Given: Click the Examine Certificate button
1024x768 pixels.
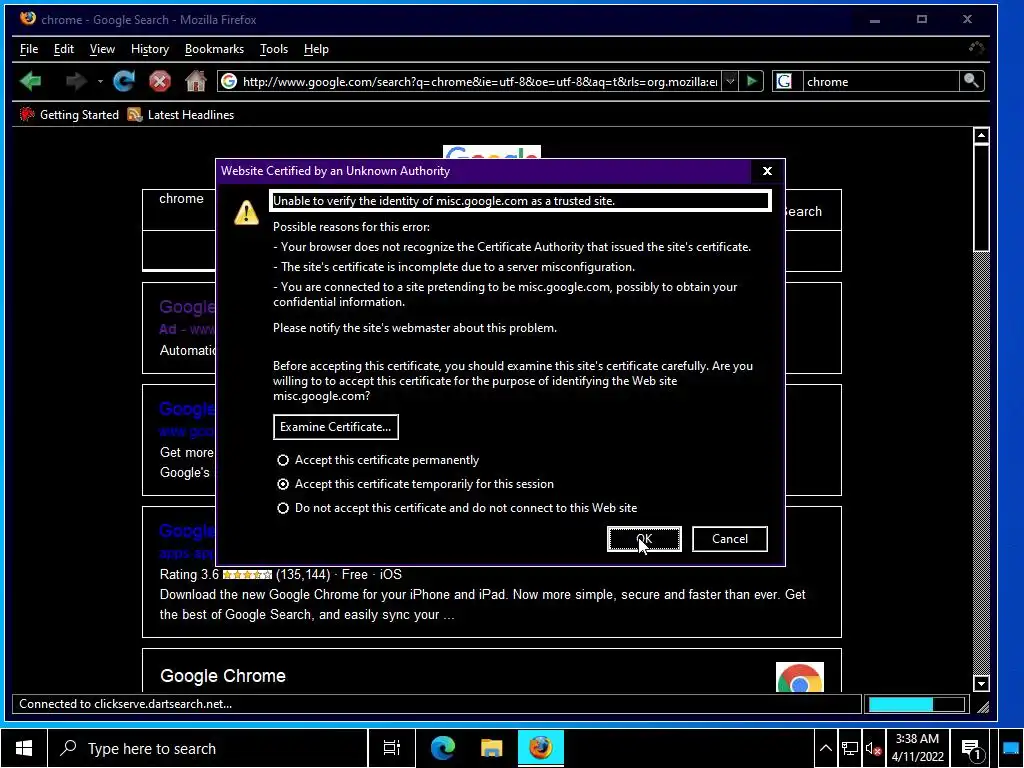Looking at the screenshot, I should pos(336,427).
